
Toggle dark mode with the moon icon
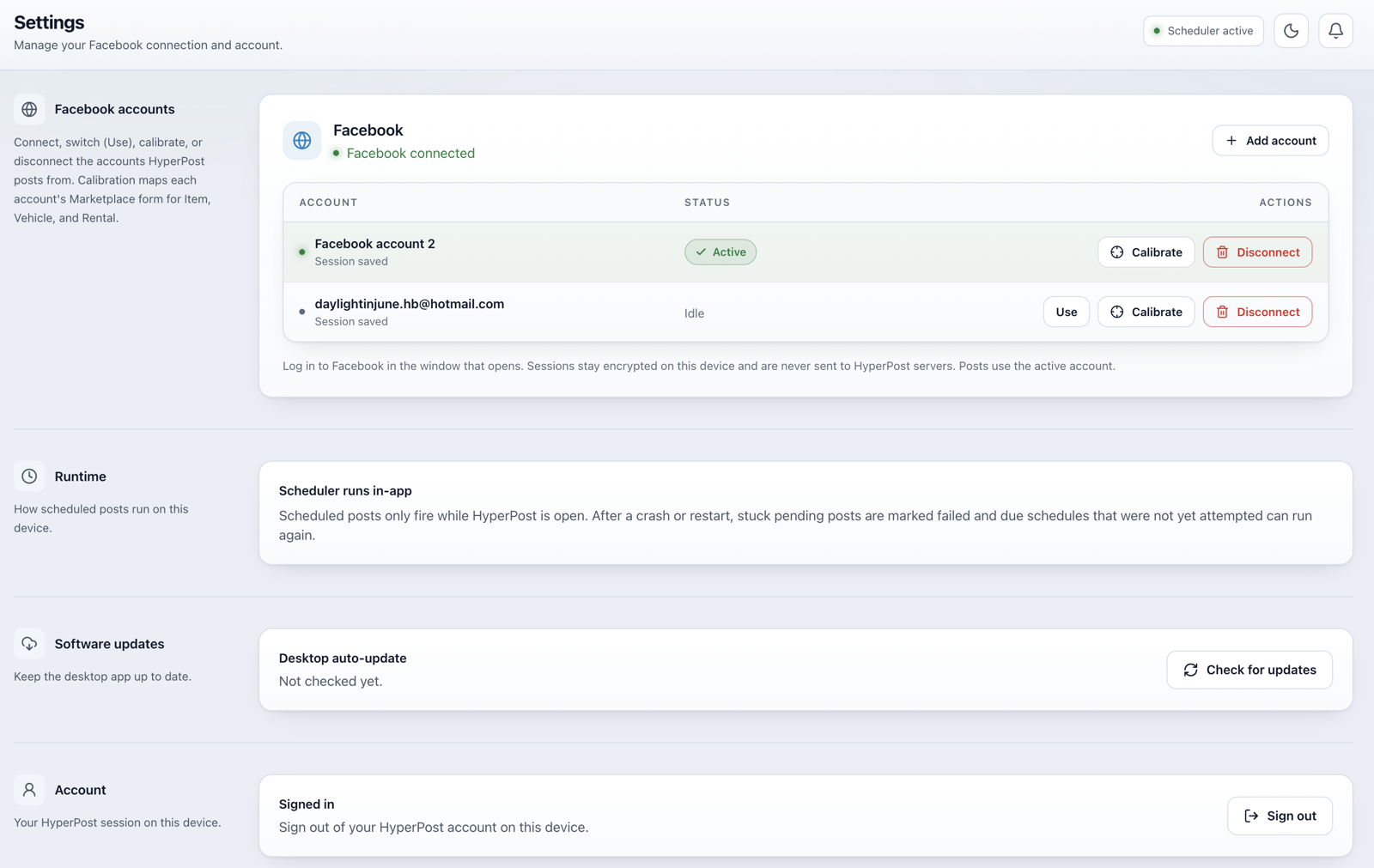(1291, 31)
